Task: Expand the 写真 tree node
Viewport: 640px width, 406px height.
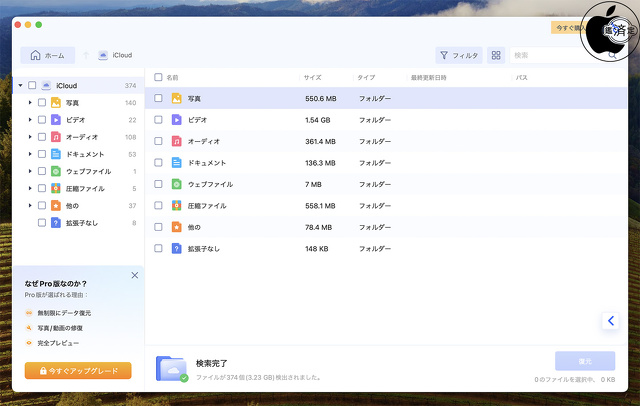Action: pyautogui.click(x=30, y=102)
